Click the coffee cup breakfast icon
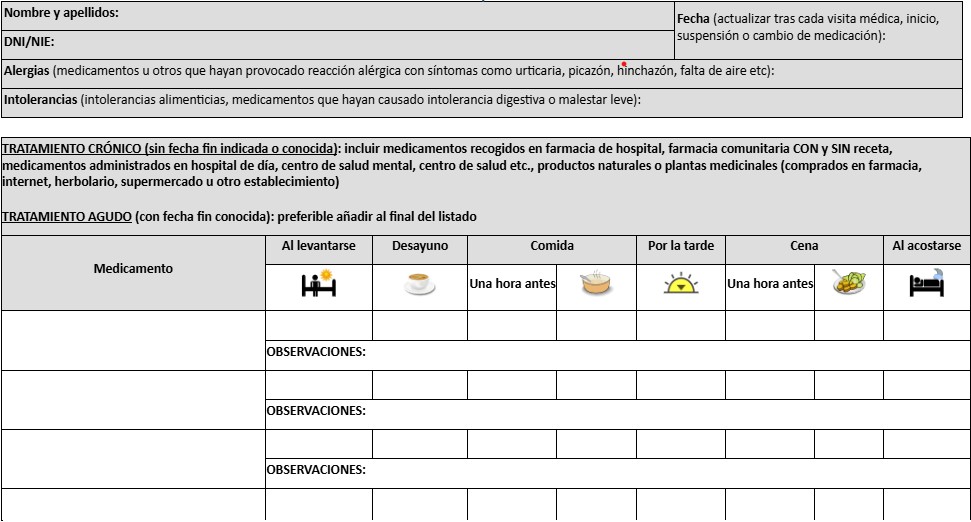The height and width of the screenshot is (522, 971). pyautogui.click(x=420, y=284)
